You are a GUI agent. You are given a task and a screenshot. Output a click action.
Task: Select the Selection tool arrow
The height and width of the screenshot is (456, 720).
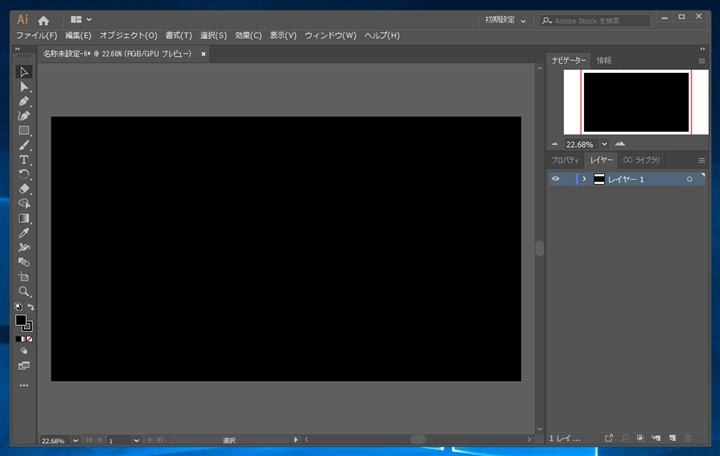[24, 72]
